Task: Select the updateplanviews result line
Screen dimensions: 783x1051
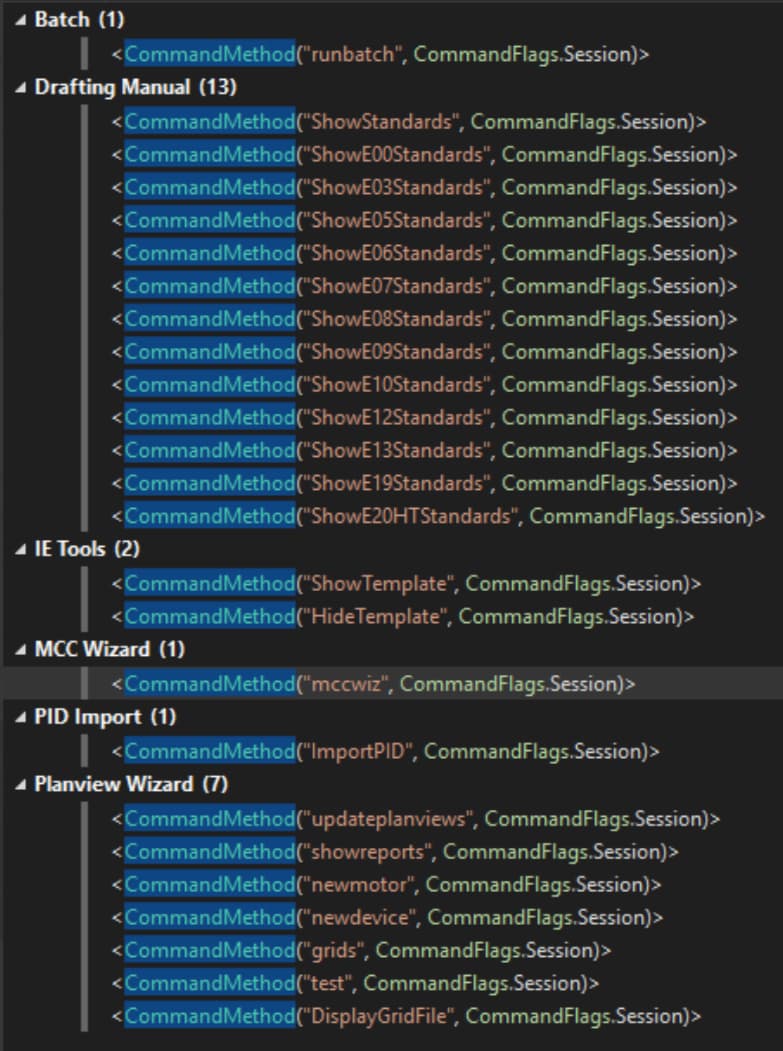Action: (x=415, y=819)
